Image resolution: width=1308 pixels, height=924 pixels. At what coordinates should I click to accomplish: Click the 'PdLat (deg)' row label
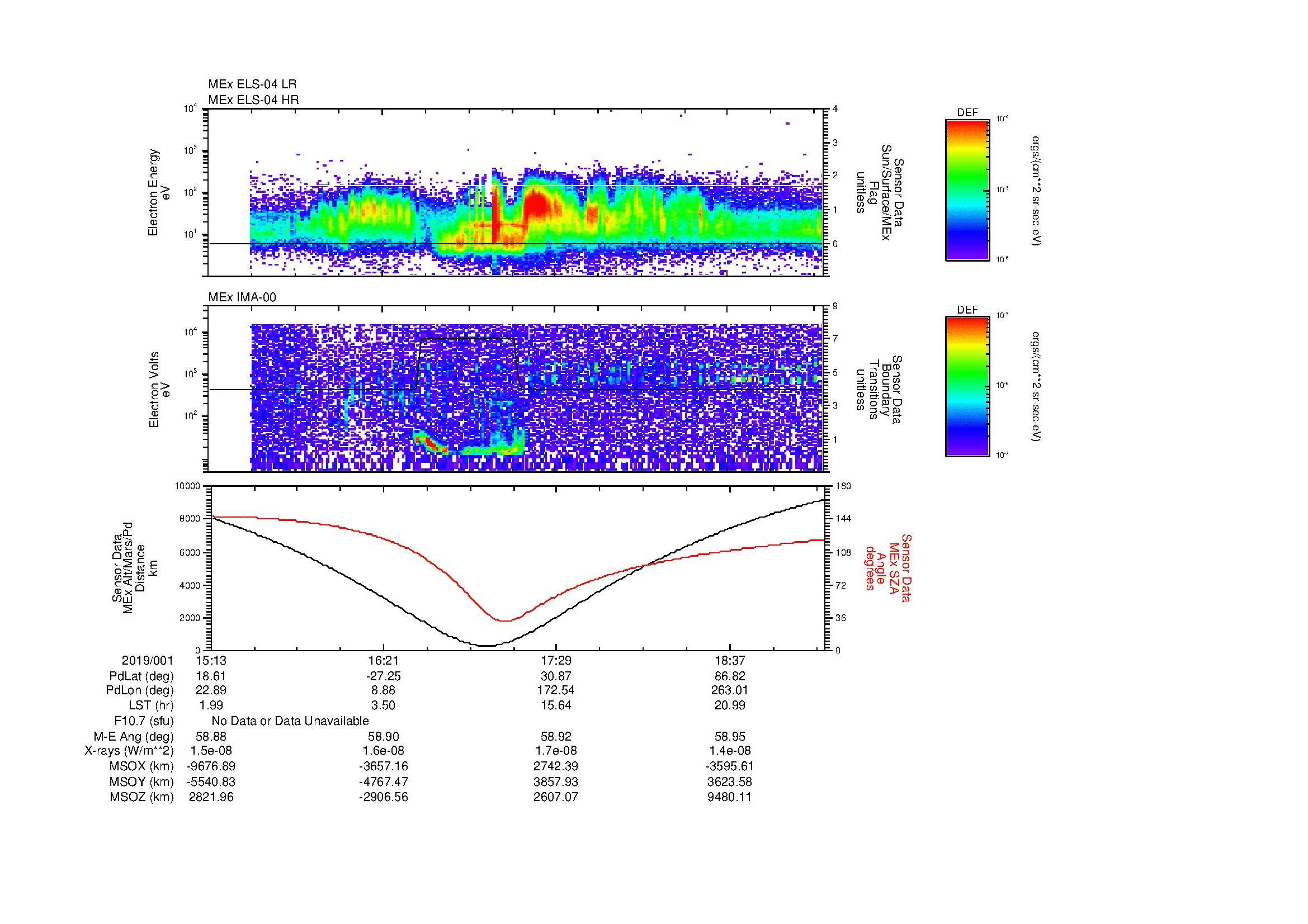pos(141,676)
